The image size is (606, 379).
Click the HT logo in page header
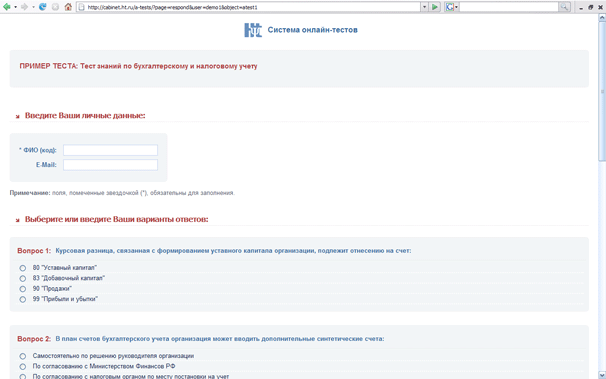[x=253, y=30]
